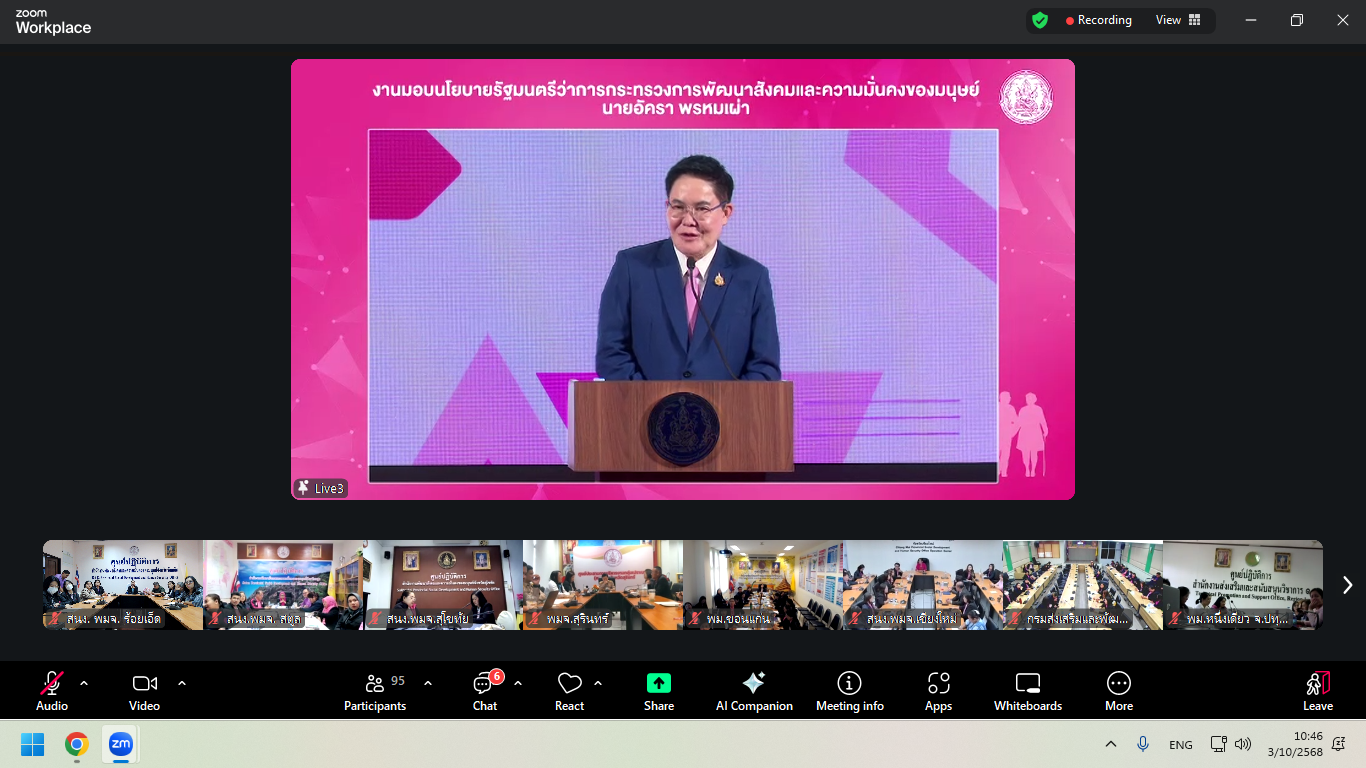Expand video options arrow

(182, 683)
